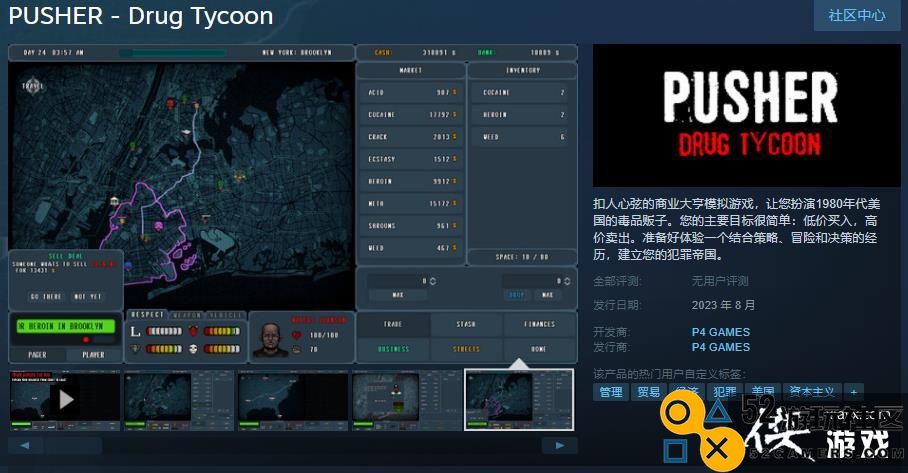Image resolution: width=908 pixels, height=473 pixels.
Task: Click the market quantity stepper arrows
Action: point(433,281)
